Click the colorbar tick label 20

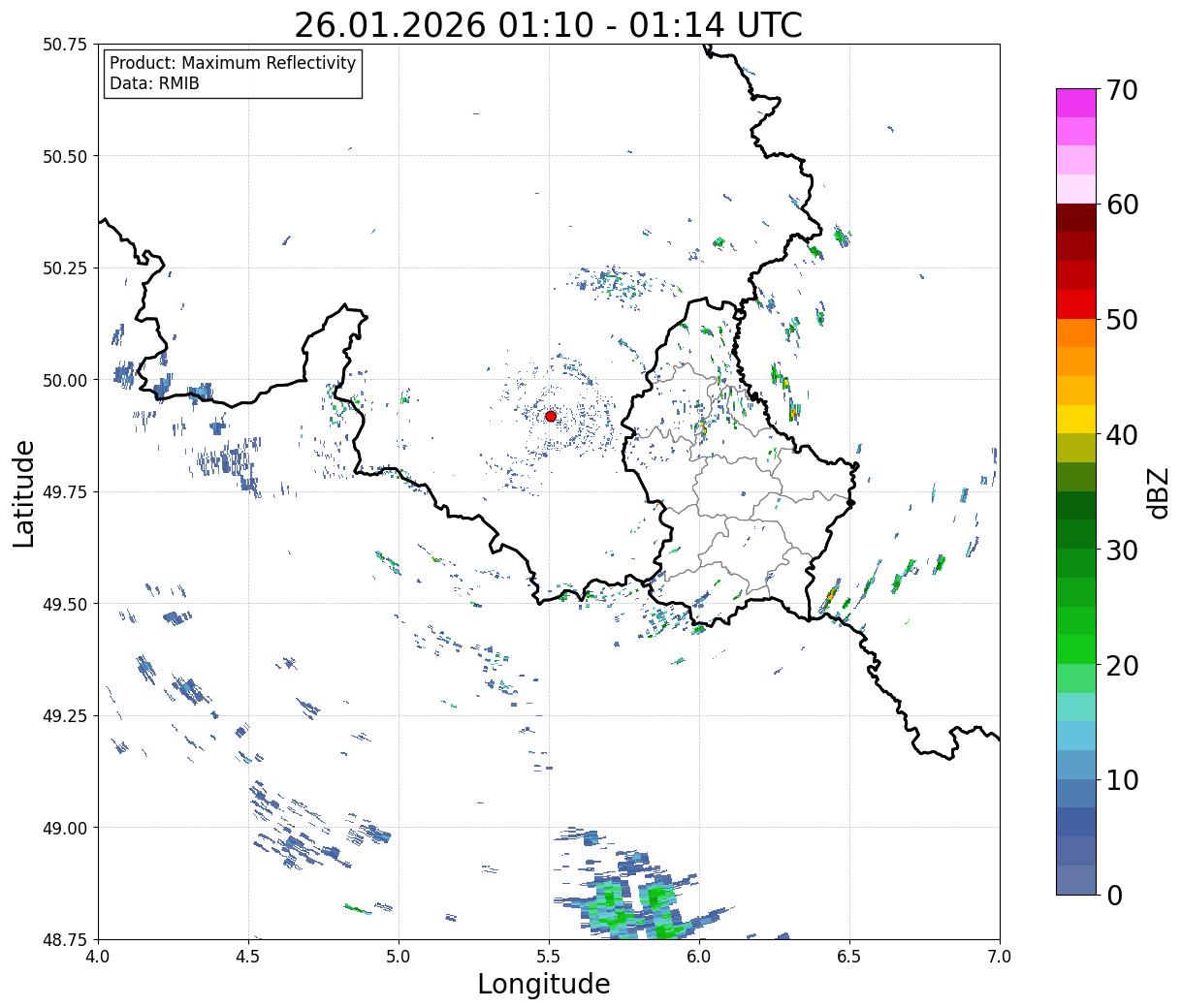[1122, 665]
